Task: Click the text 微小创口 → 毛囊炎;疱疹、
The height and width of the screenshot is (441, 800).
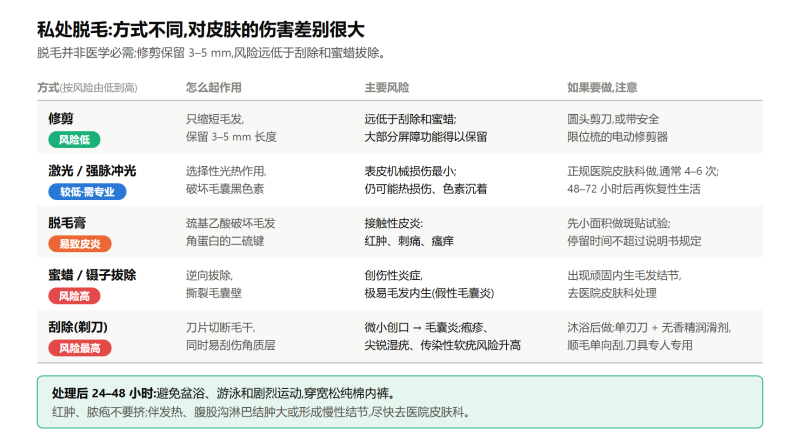Action: [426, 328]
